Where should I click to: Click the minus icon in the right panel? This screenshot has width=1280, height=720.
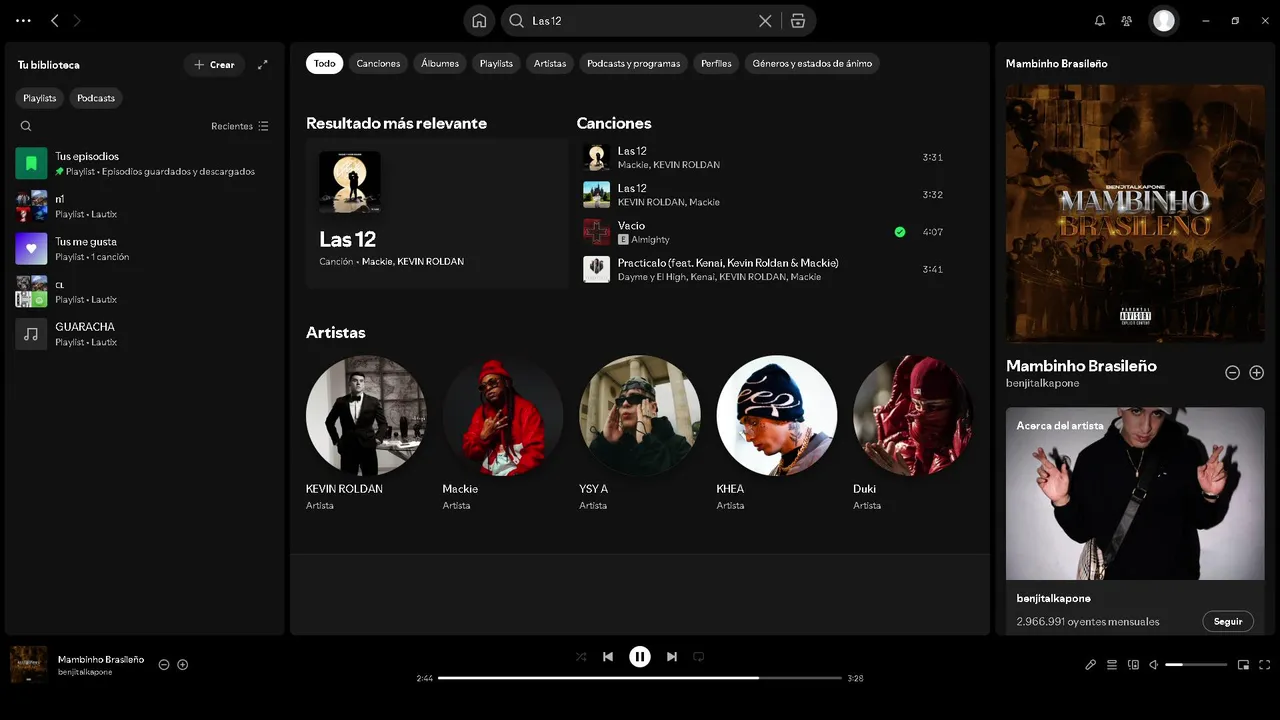click(x=1233, y=373)
